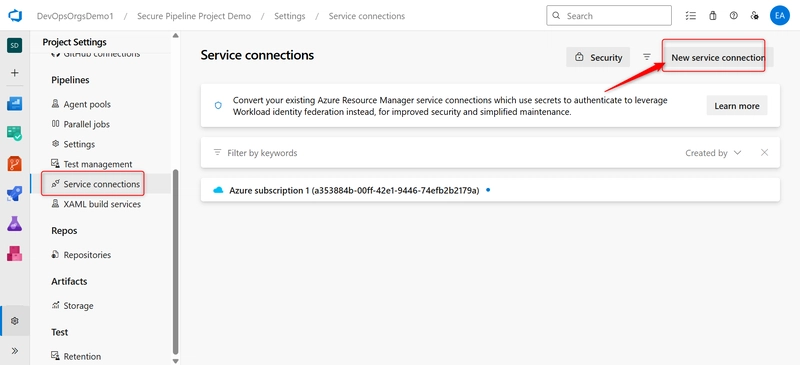The image size is (800, 365).
Task: Open Azure subscription 1 service connection
Action: tap(490, 190)
